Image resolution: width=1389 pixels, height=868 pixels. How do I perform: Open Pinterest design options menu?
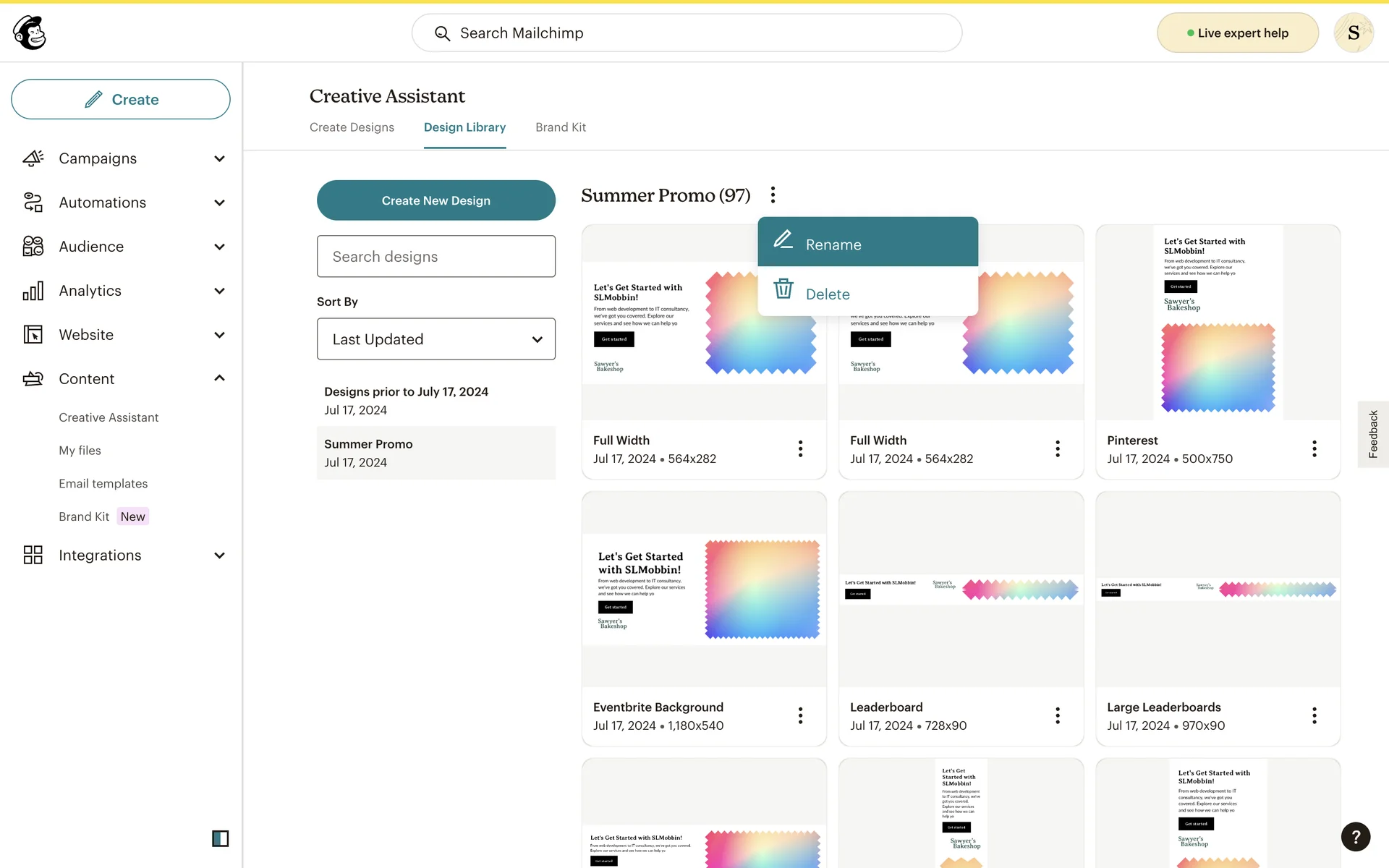1314,448
